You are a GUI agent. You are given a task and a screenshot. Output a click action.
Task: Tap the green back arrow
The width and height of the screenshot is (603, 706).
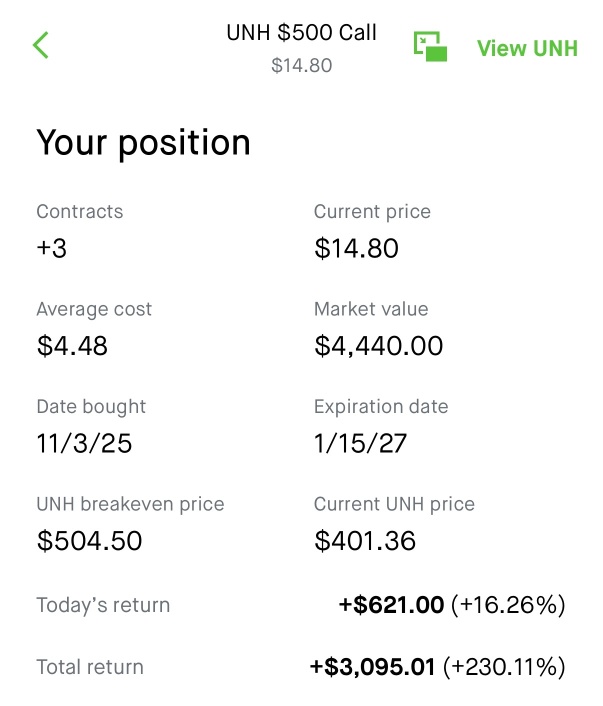click(x=41, y=45)
